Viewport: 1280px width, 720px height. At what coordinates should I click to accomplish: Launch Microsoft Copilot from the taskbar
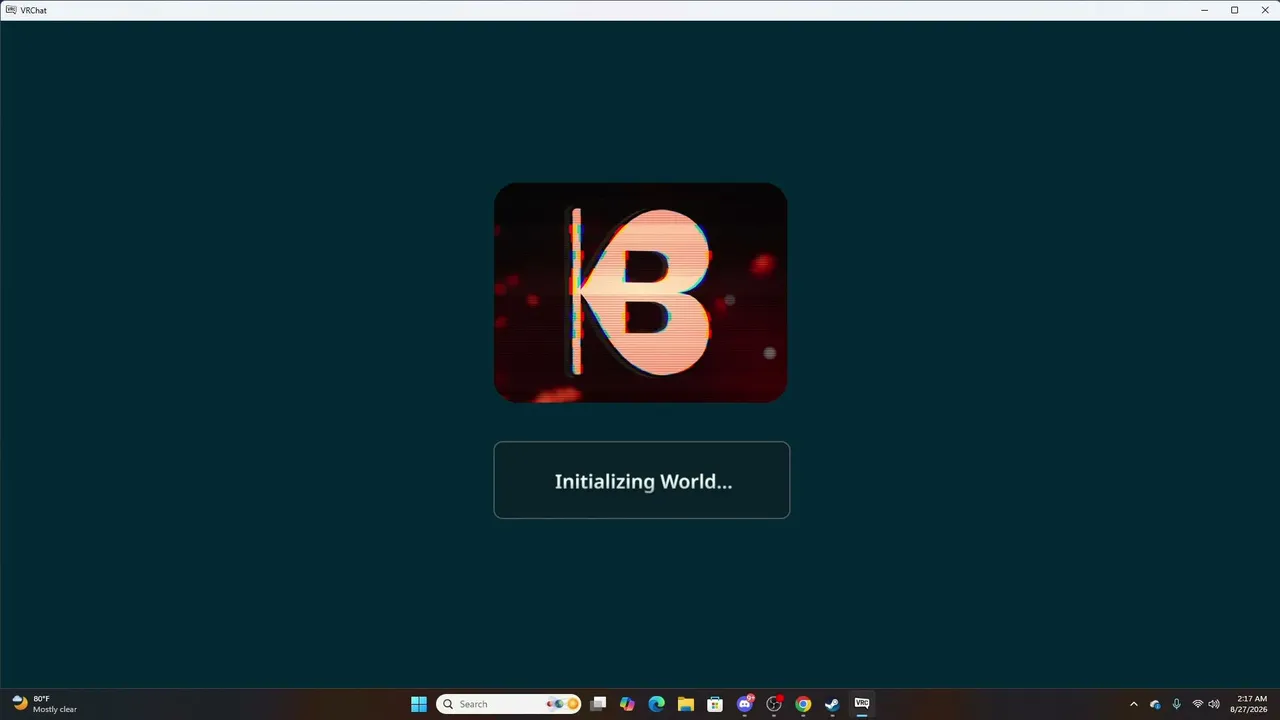(x=627, y=704)
